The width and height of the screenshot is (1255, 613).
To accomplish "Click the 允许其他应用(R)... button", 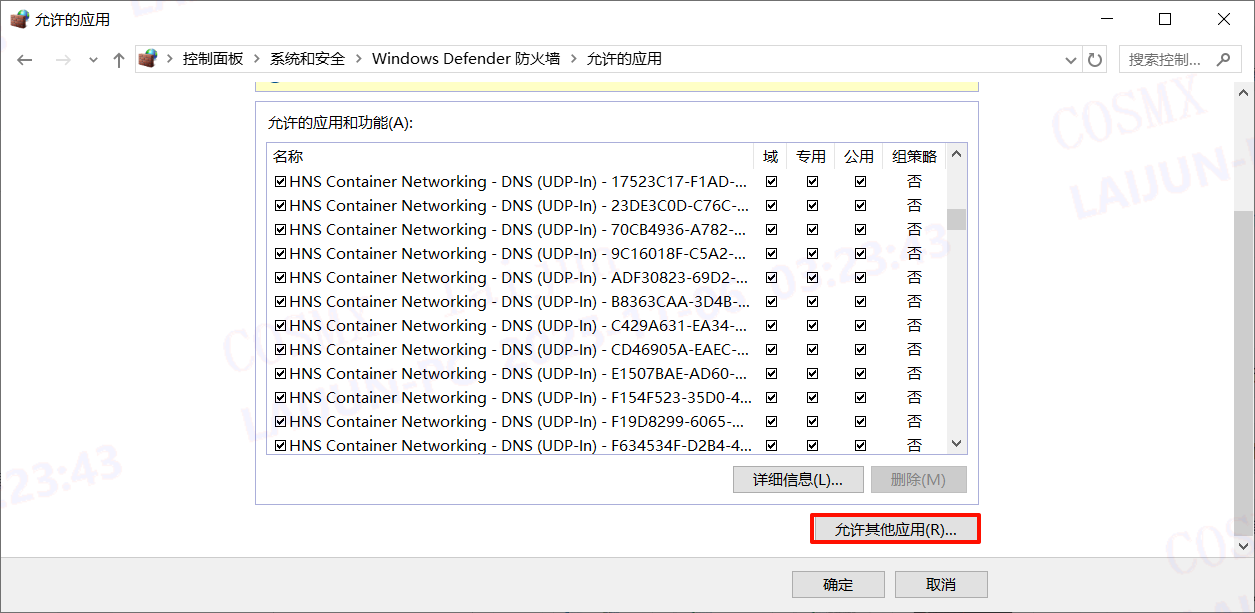I will point(895,530).
